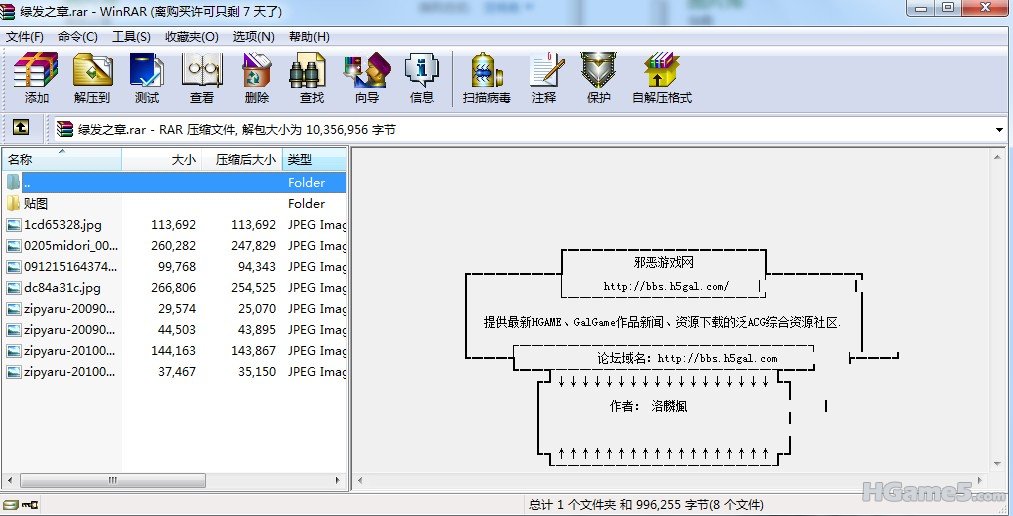
Task: Click the drive icon in status bar
Action: [10, 504]
